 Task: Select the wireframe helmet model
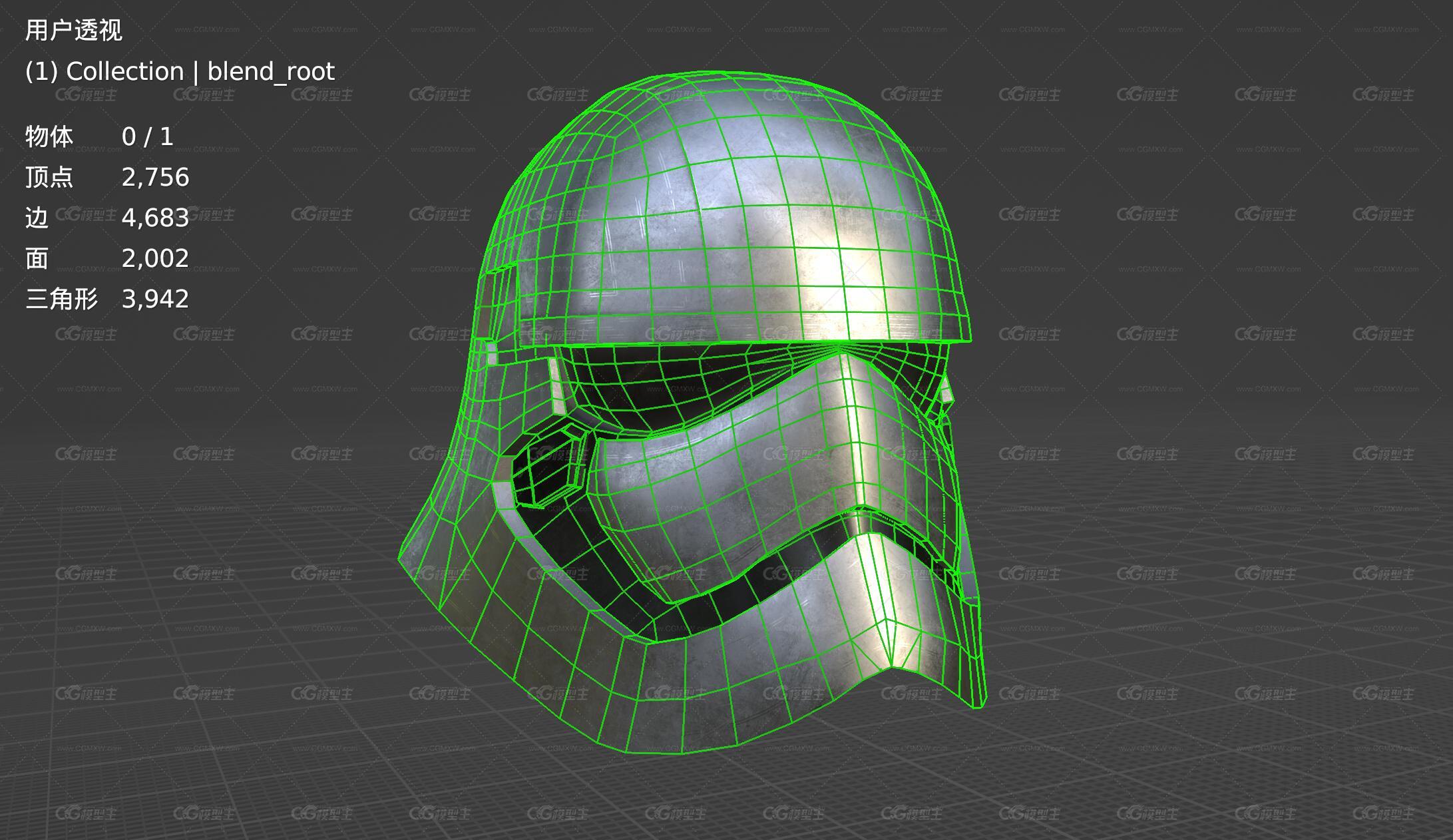tap(692, 413)
